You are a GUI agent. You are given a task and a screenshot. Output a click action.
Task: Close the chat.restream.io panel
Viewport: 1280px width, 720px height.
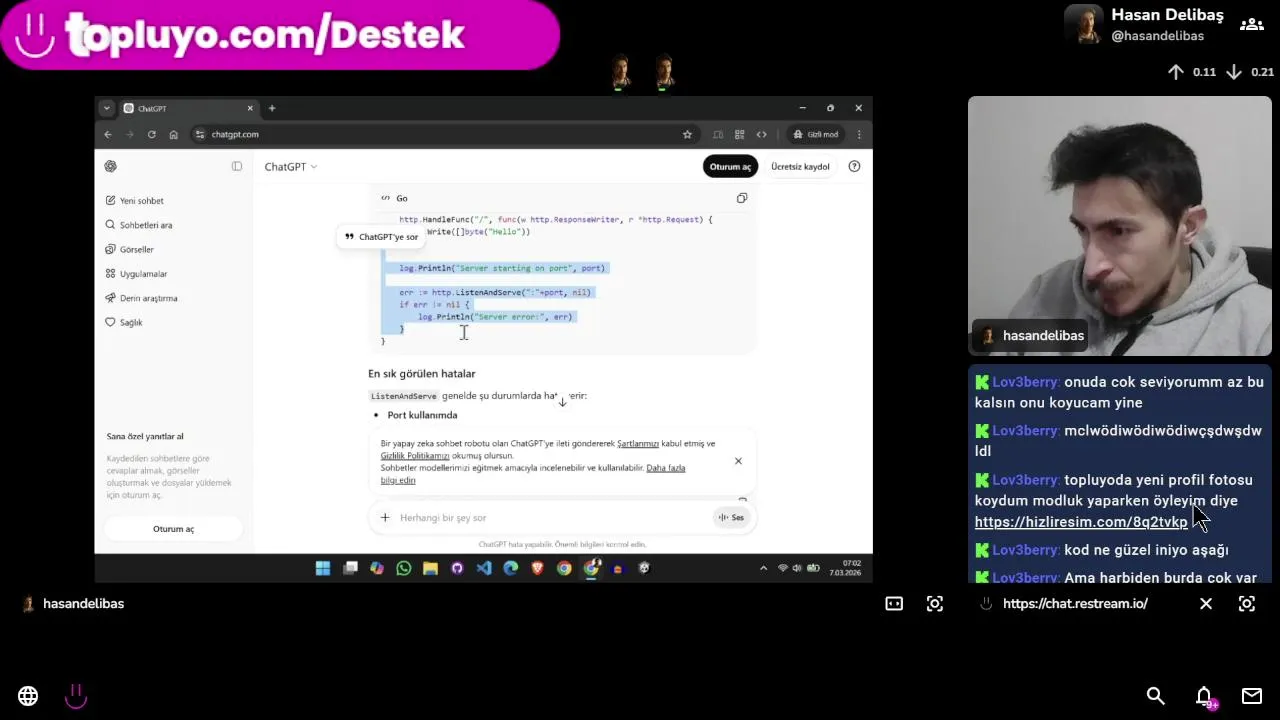[x=1206, y=604]
